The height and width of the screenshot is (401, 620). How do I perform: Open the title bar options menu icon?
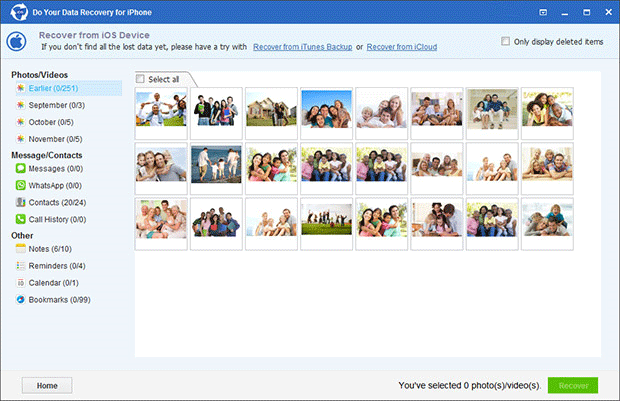[x=543, y=12]
